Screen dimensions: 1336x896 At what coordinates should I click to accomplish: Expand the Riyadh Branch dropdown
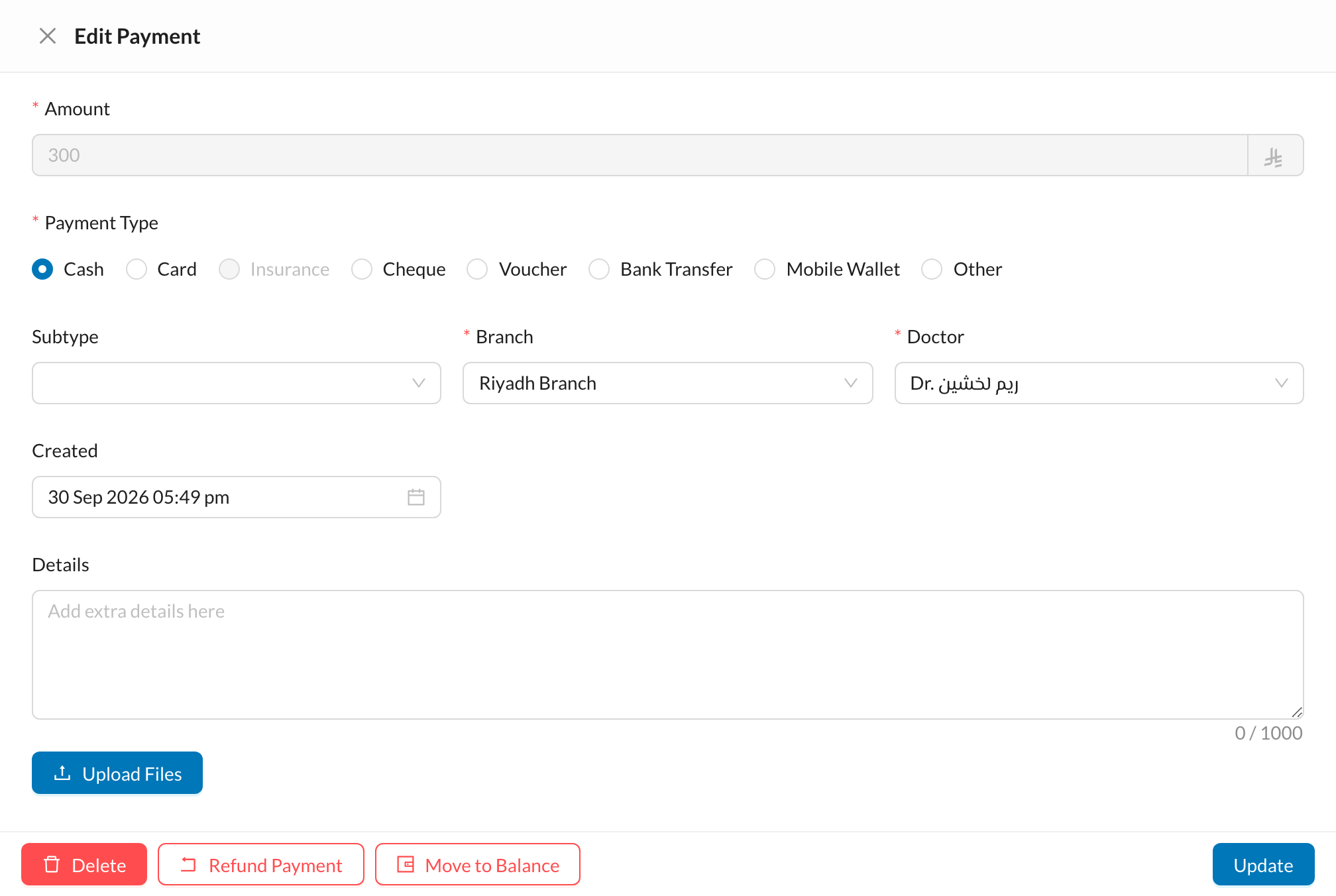668,383
